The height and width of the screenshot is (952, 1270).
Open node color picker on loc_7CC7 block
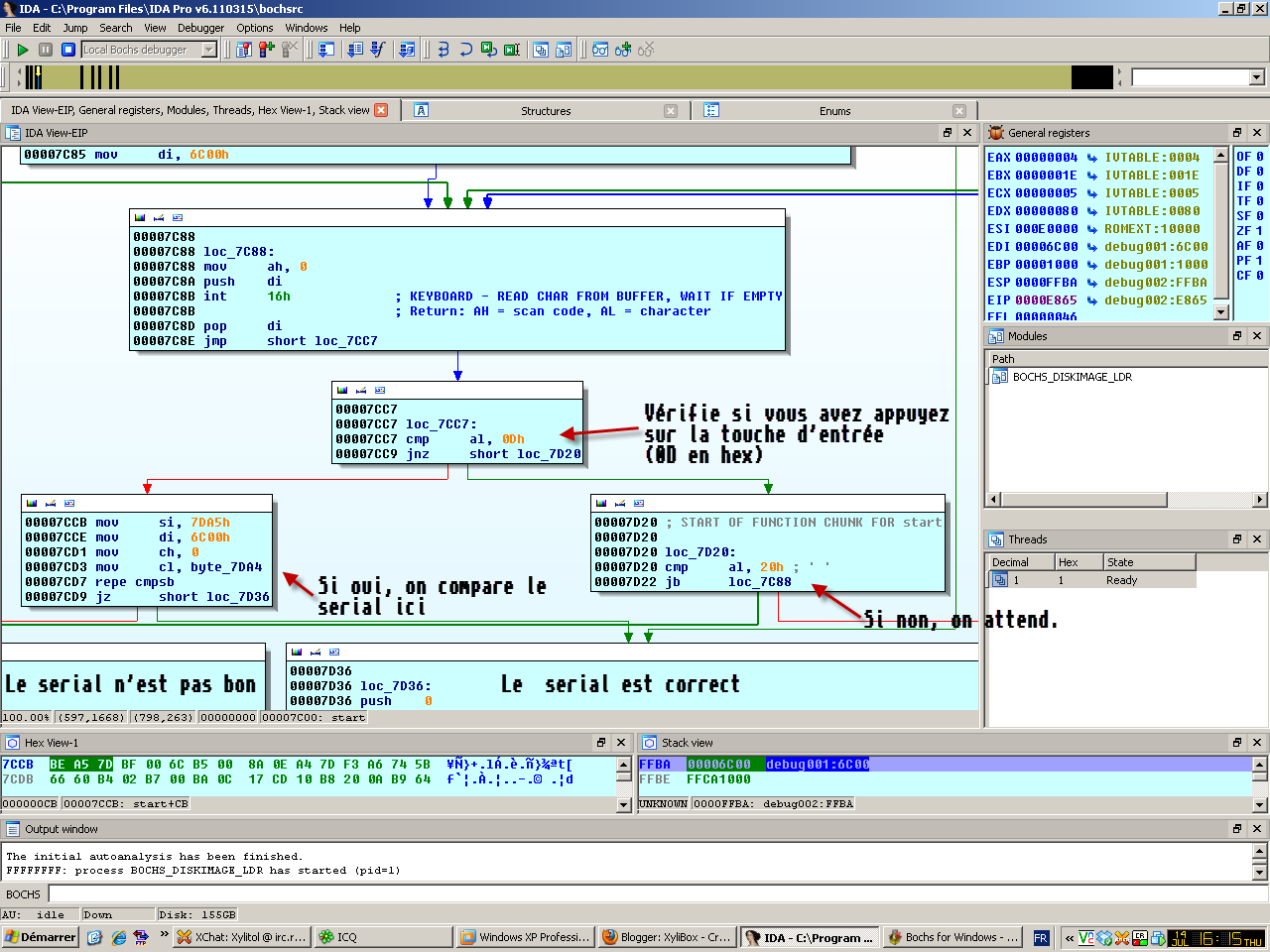342,390
